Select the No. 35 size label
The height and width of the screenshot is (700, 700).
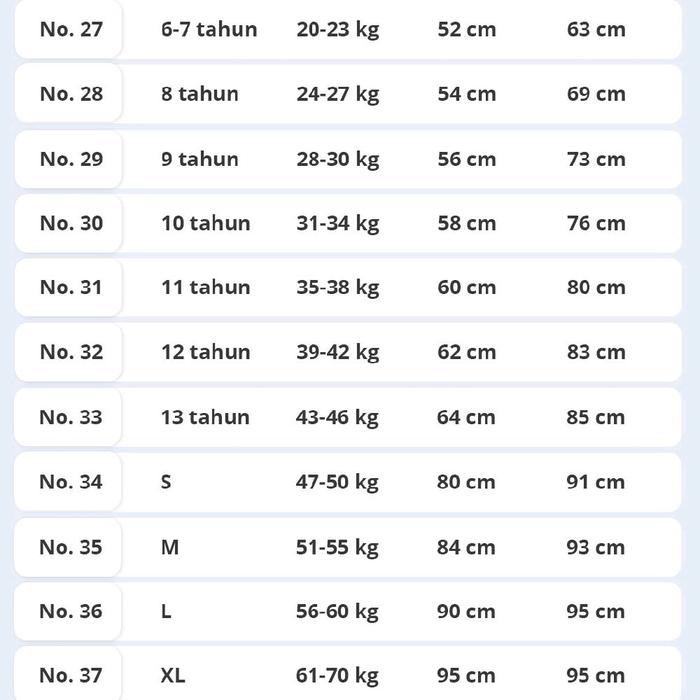click(x=71, y=547)
